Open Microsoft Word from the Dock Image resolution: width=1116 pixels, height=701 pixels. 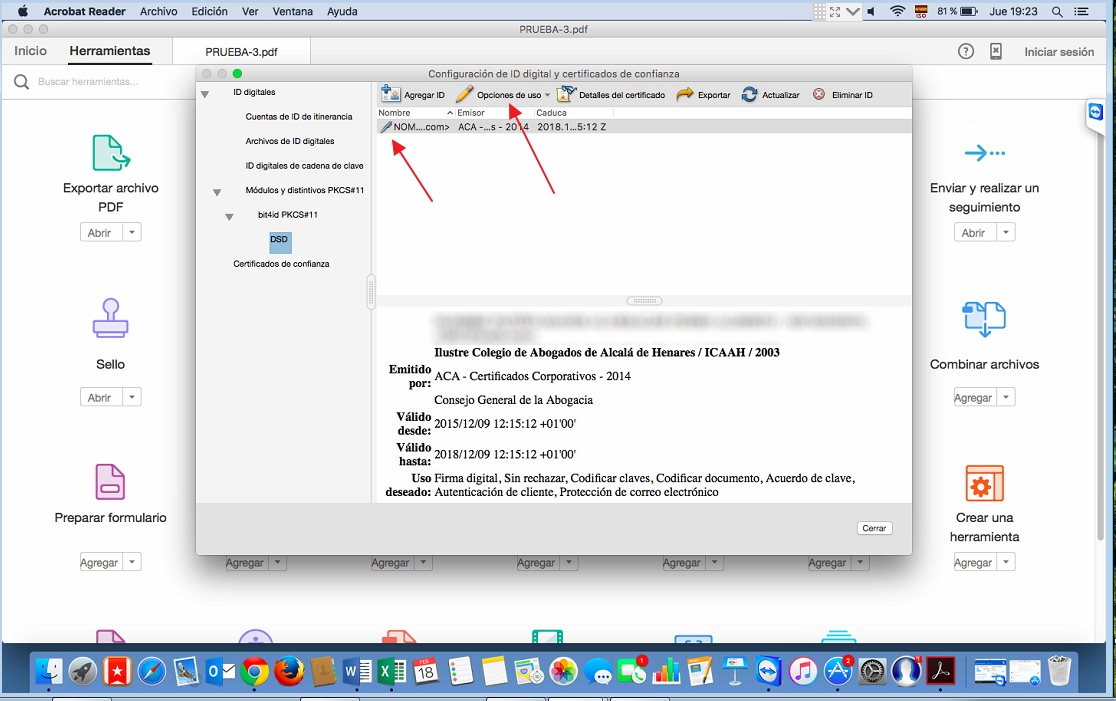357,671
